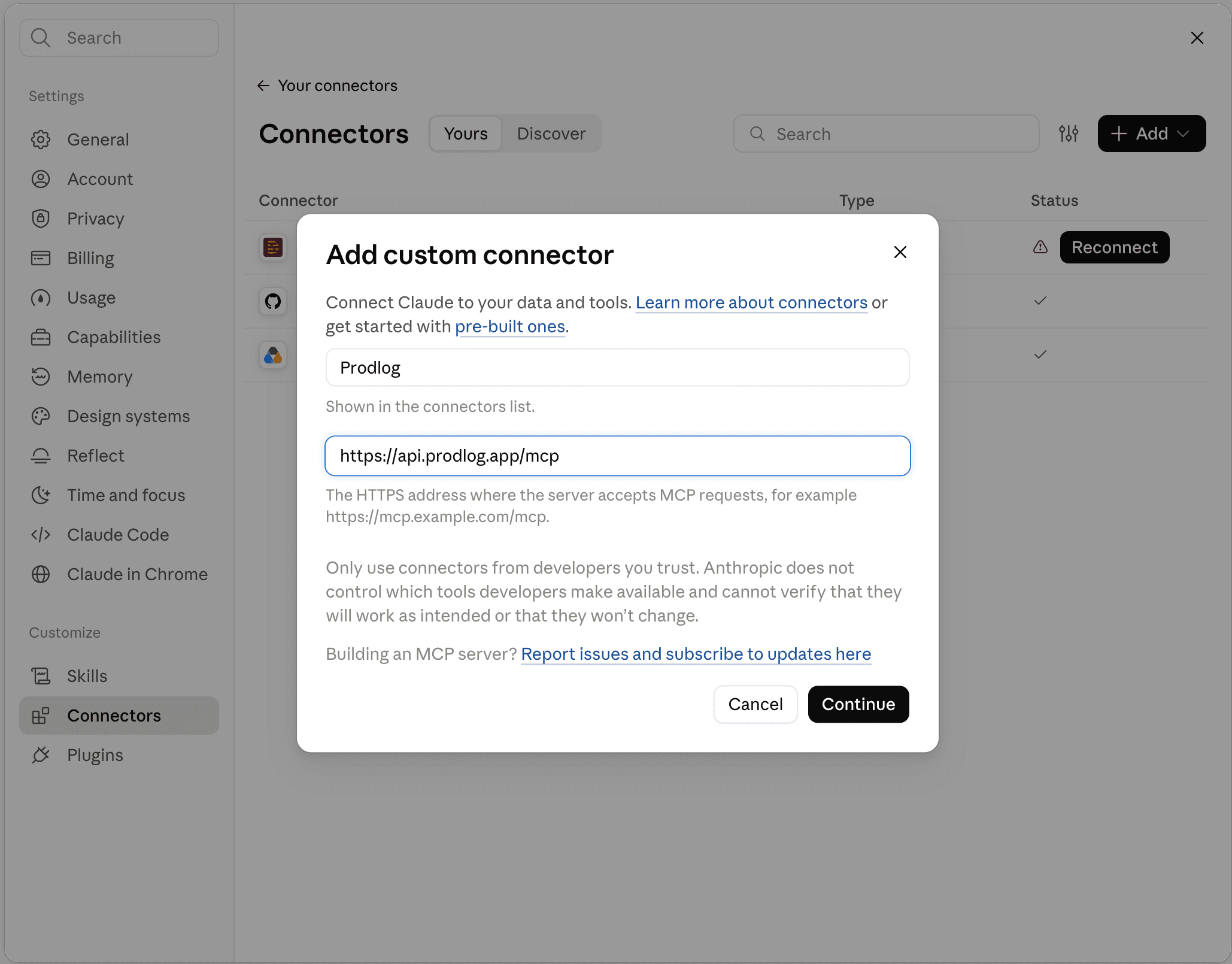
Task: Open Account settings person icon
Action: pyautogui.click(x=41, y=179)
